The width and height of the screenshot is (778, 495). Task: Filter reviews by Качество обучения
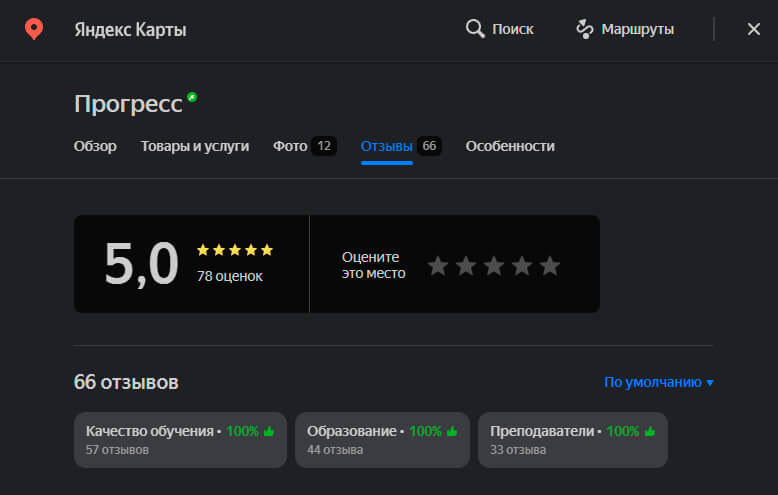pyautogui.click(x=180, y=439)
